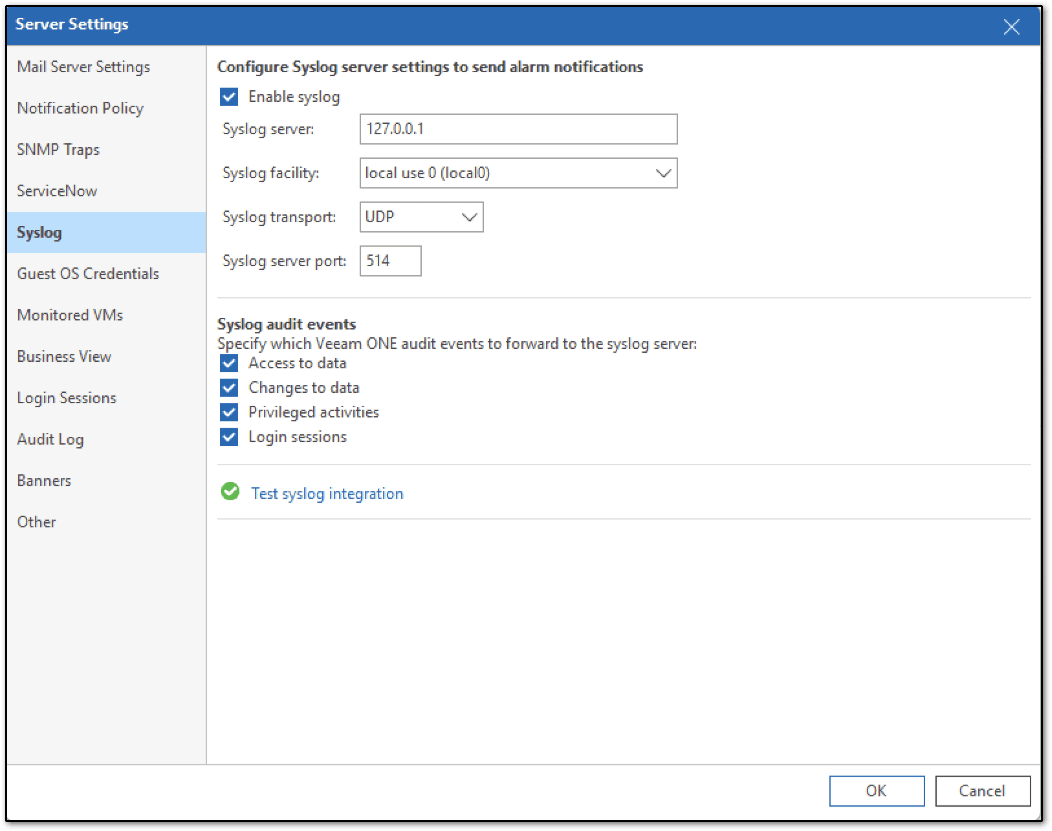Viewport: 1052px width, 831px height.
Task: Open Guest OS Credentials section
Action: tap(88, 274)
